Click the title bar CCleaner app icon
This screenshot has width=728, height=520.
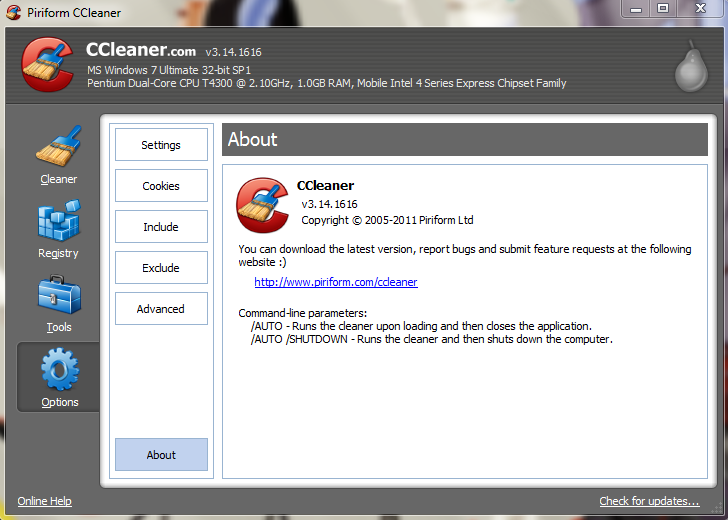coord(13,12)
